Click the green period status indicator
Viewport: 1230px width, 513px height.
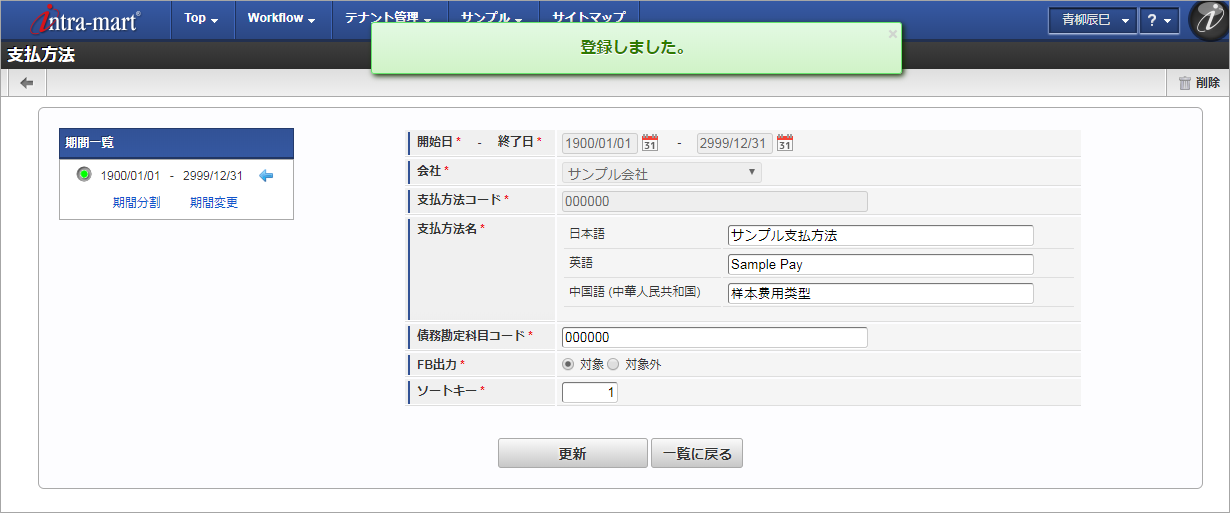[84, 175]
